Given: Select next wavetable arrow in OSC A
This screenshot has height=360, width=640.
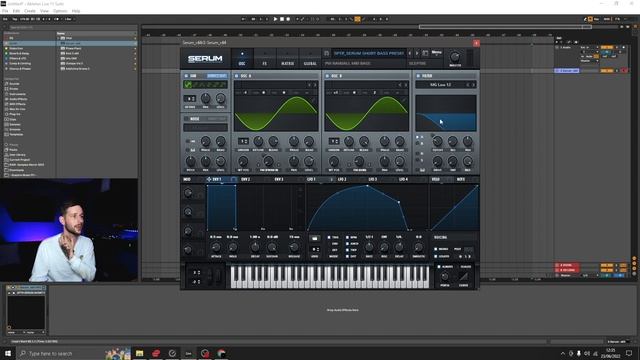Looking at the screenshot, I should tap(315, 85).
